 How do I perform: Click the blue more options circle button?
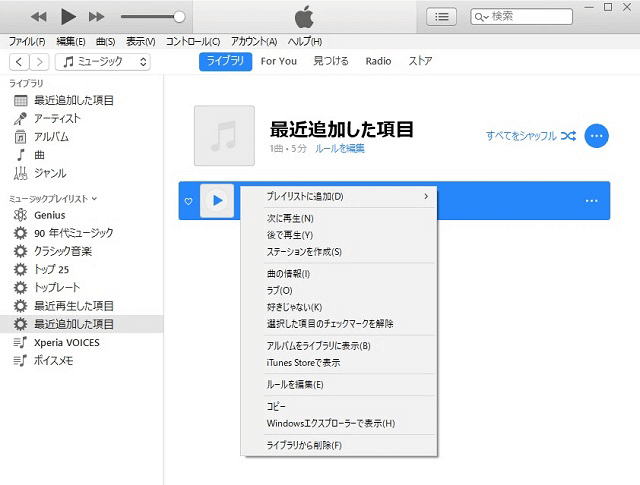597,136
